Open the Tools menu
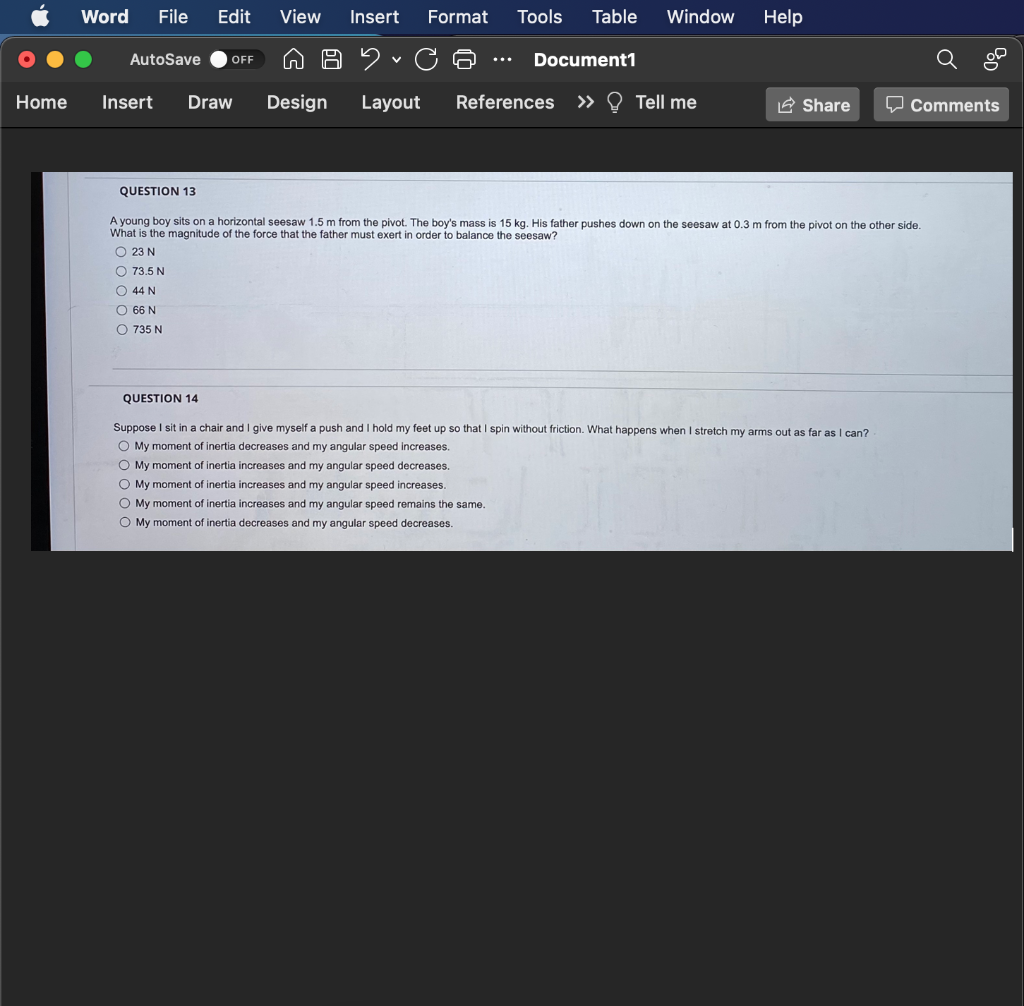This screenshot has width=1024, height=1006. pyautogui.click(x=539, y=16)
